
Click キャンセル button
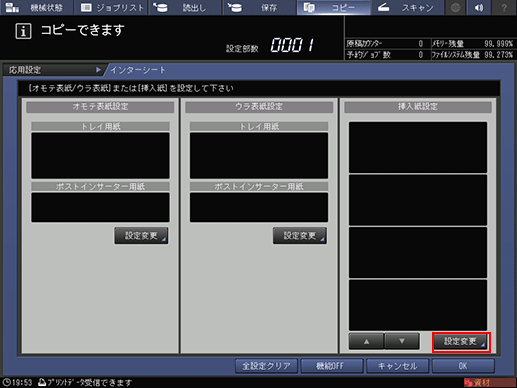click(397, 366)
